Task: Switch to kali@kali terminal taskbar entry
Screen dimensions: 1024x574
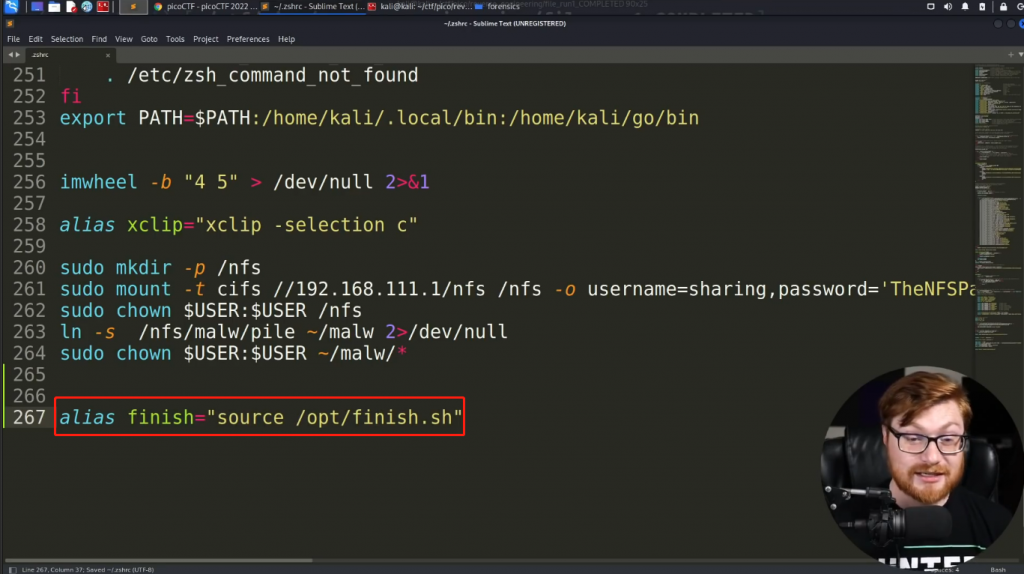Action: click(x=419, y=7)
